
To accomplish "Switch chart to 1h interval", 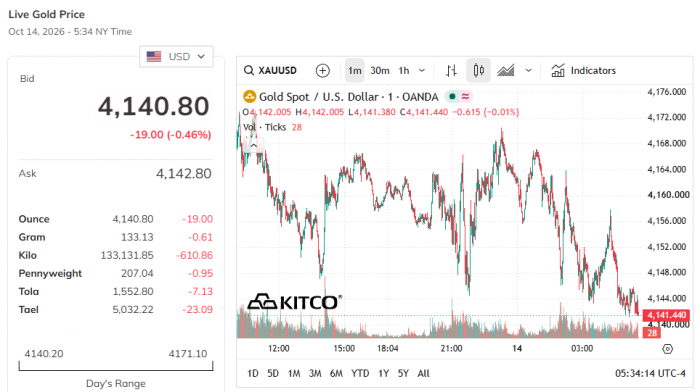I will click(404, 71).
